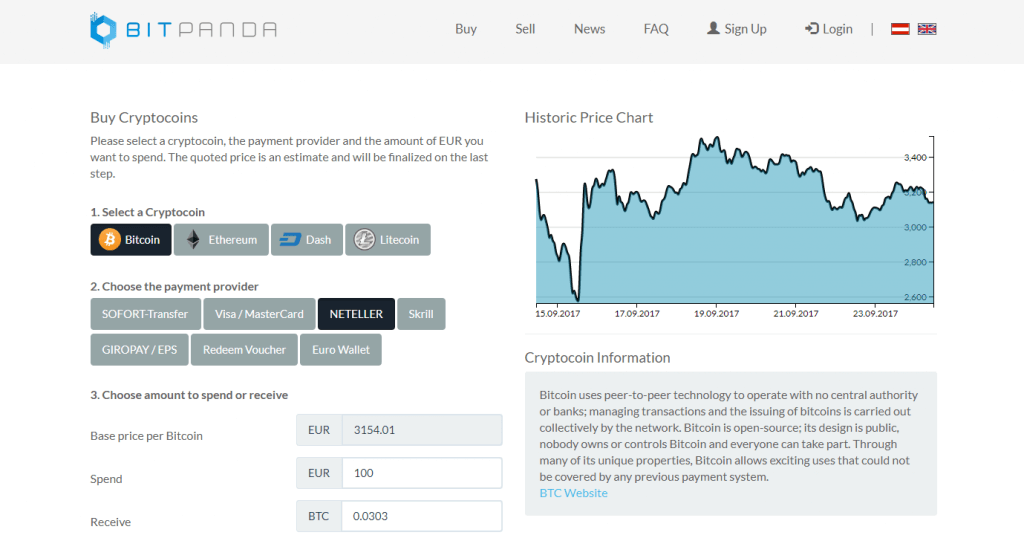Select the Dash logo icon
Viewport: 1024px width, 538px height.
(x=290, y=240)
